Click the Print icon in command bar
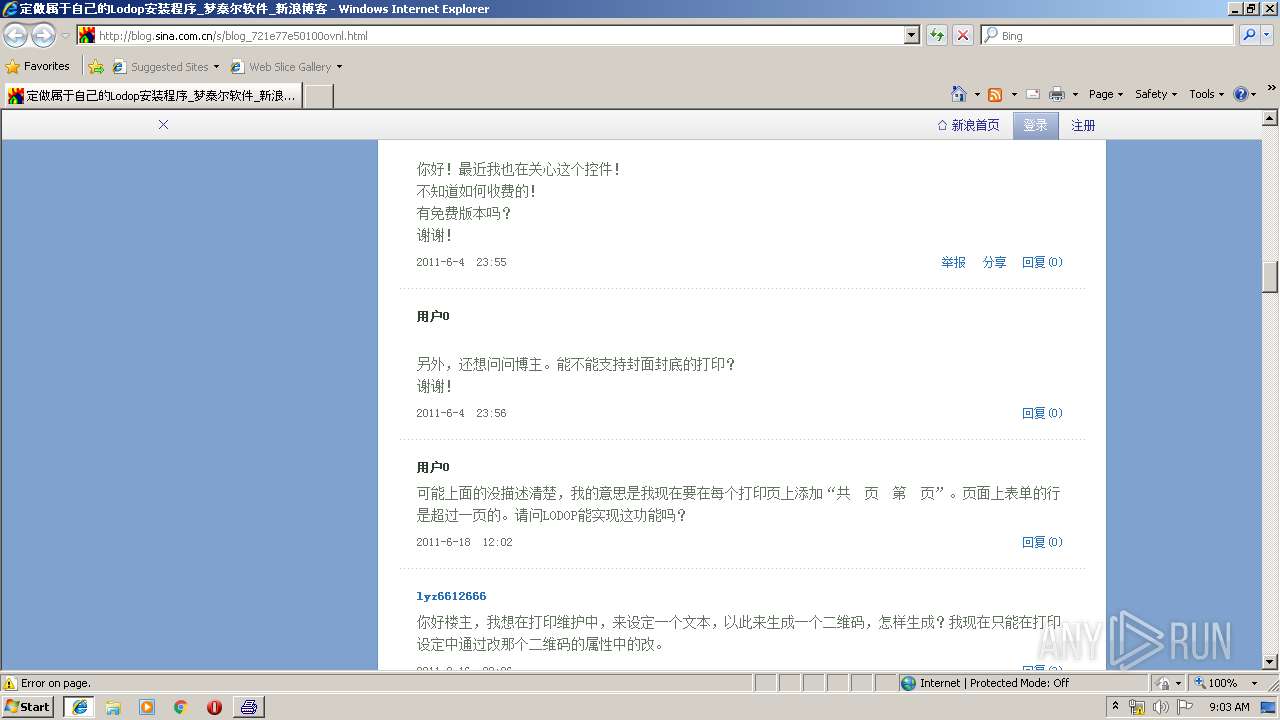The width and height of the screenshot is (1280, 720). point(1057,94)
